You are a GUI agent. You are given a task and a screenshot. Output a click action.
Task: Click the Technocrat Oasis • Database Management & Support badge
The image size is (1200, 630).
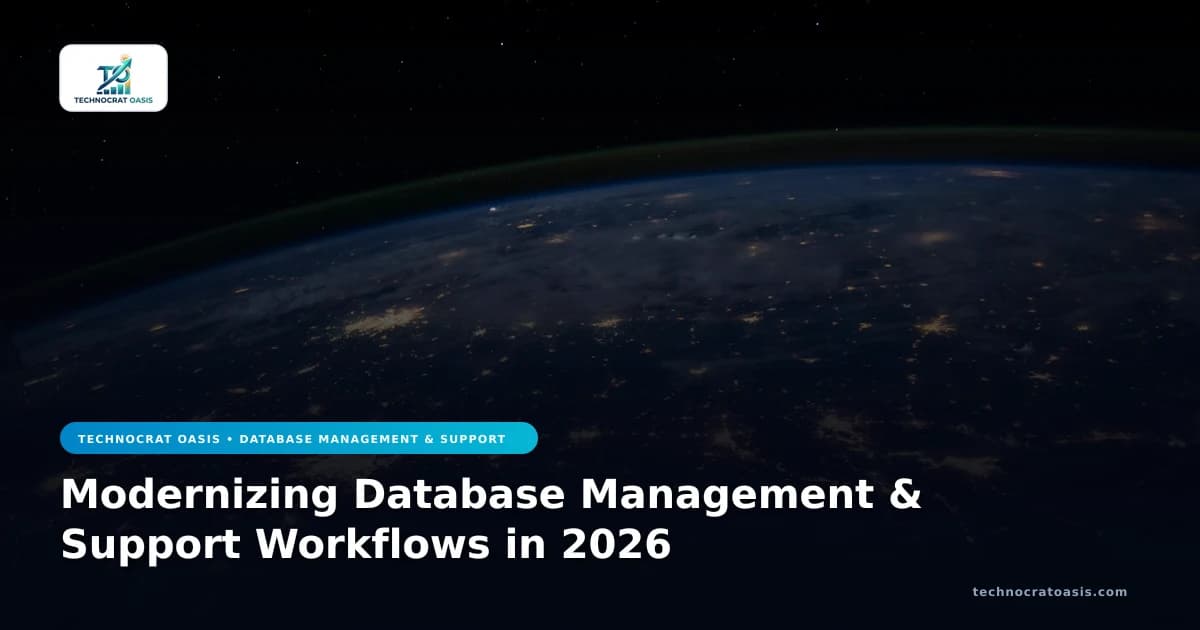[x=299, y=438]
